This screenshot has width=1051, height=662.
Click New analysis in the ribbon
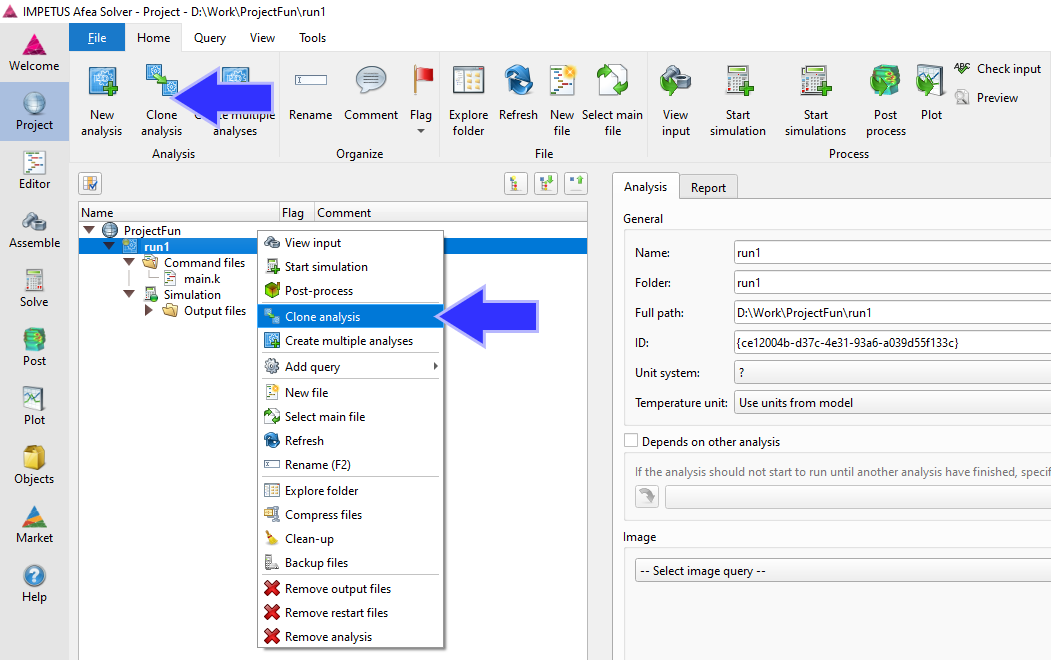click(x=102, y=101)
